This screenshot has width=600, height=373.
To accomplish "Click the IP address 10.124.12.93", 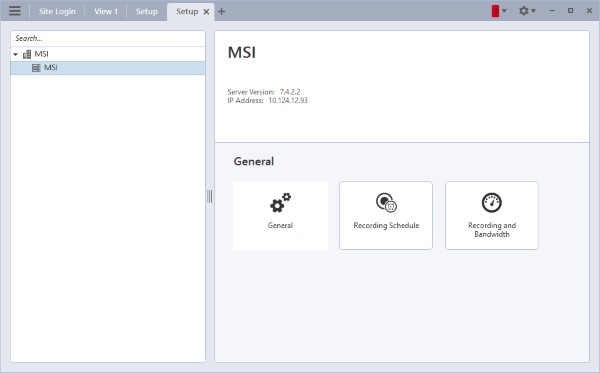I will [x=288, y=100].
